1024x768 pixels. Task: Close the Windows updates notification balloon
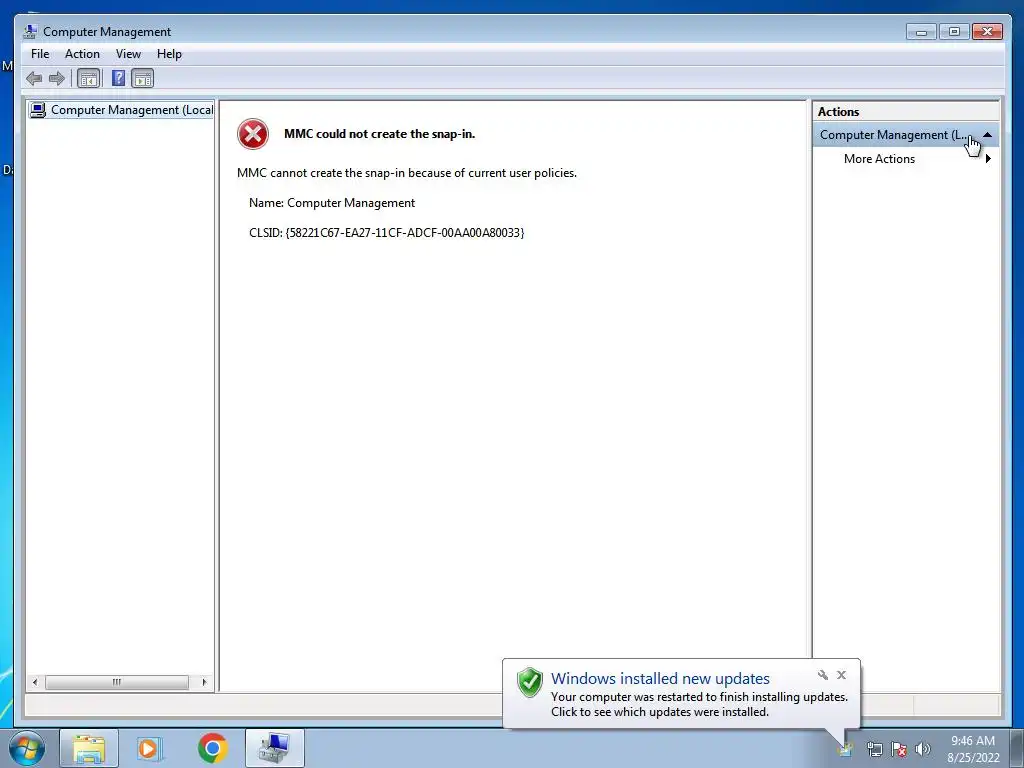click(841, 675)
